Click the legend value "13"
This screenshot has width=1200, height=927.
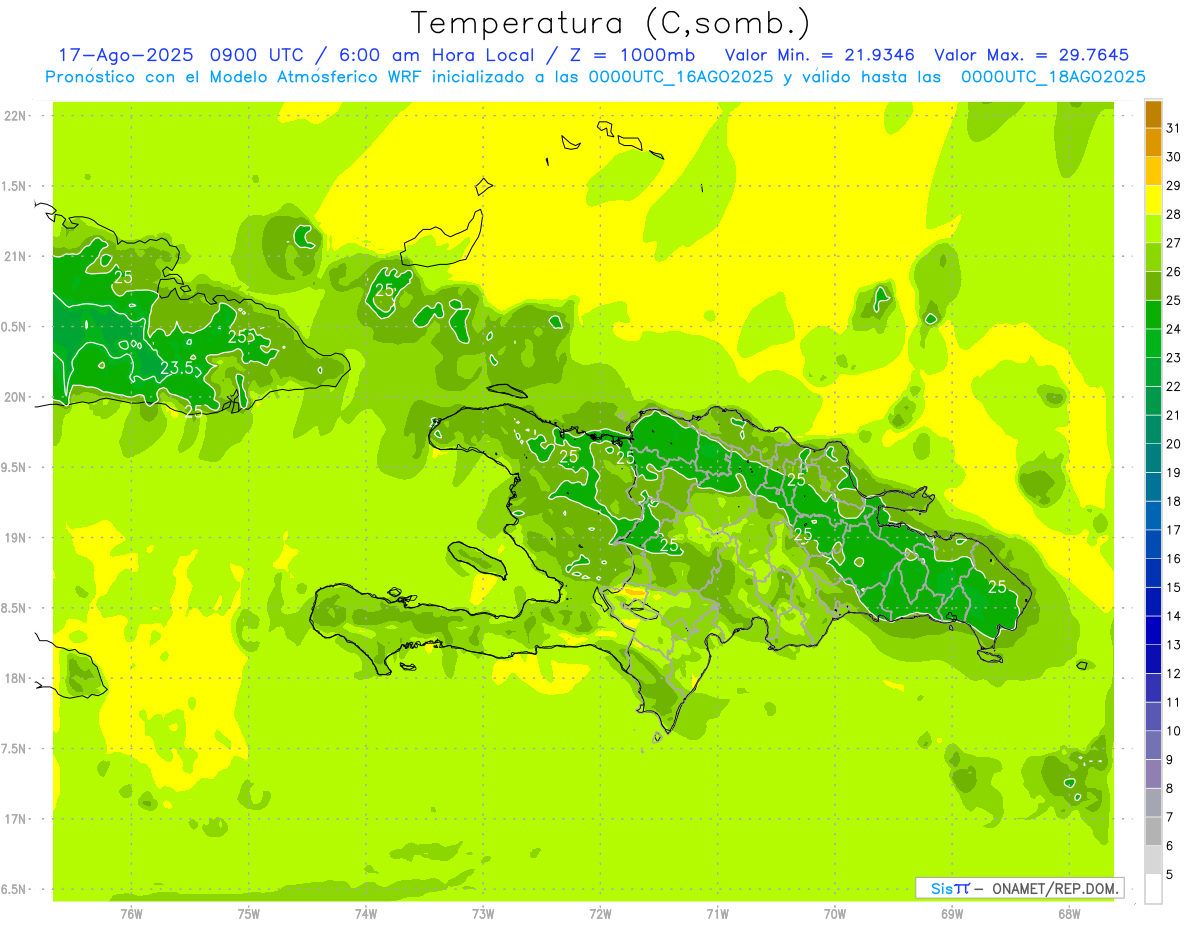pos(1174,645)
